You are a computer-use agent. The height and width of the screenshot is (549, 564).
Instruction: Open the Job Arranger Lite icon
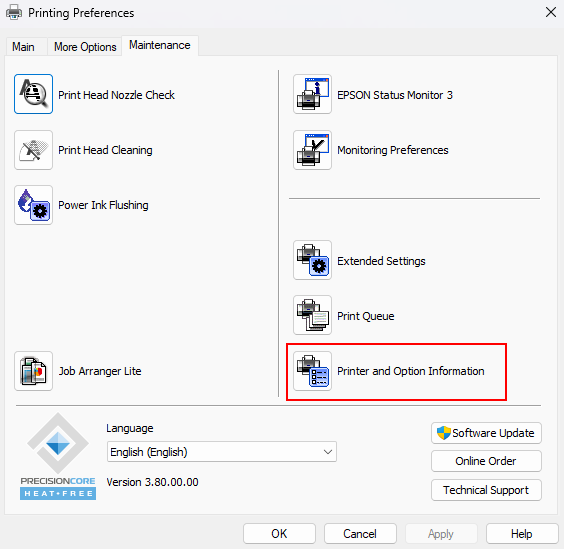point(33,371)
